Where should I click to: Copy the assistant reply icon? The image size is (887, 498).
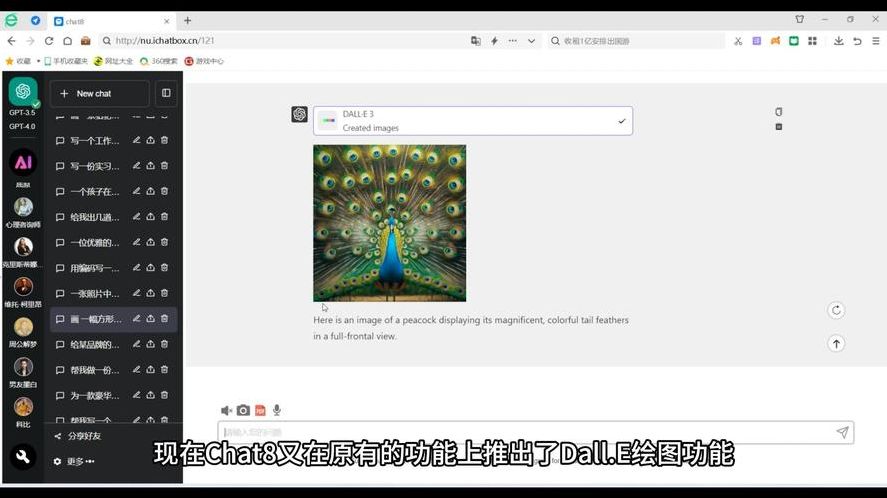click(778, 112)
